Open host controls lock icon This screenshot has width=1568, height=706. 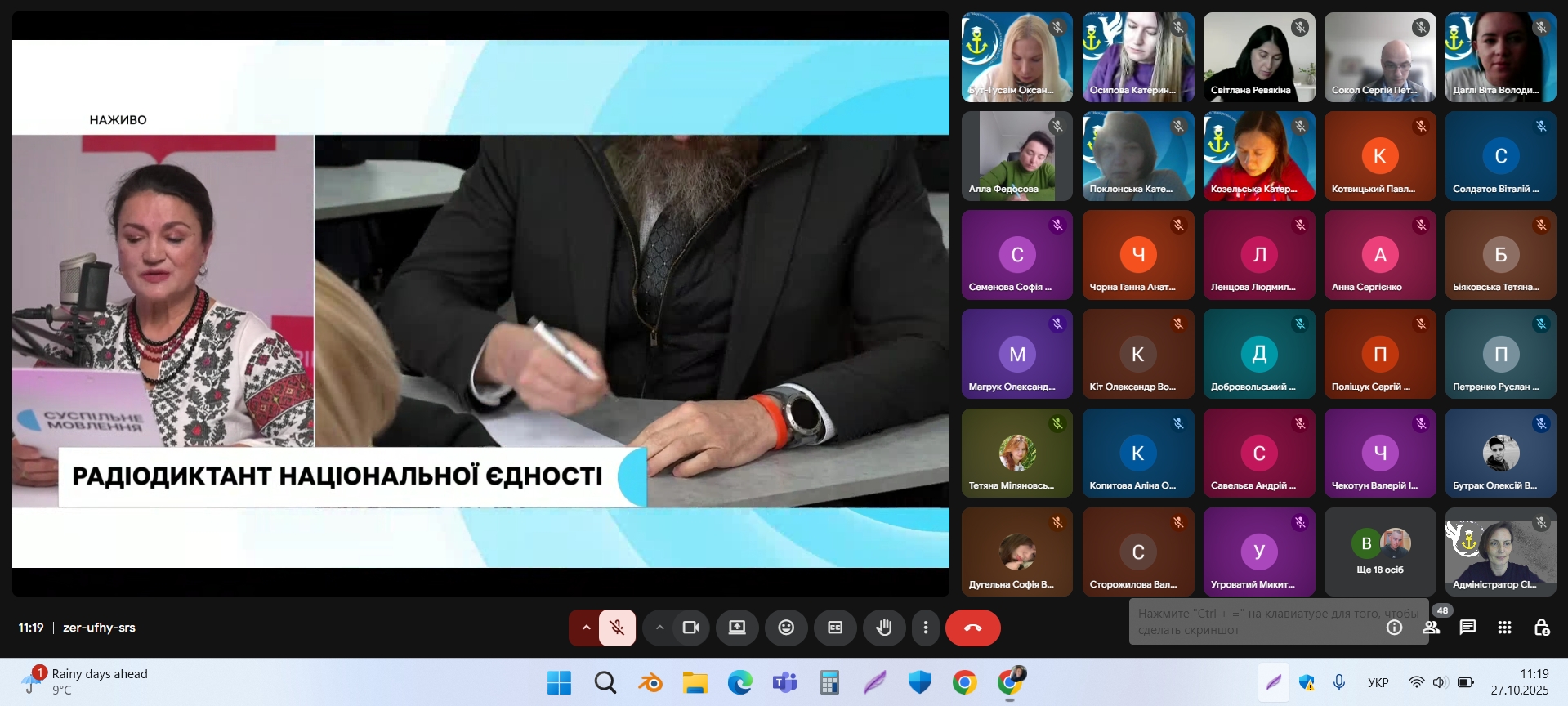click(x=1541, y=628)
